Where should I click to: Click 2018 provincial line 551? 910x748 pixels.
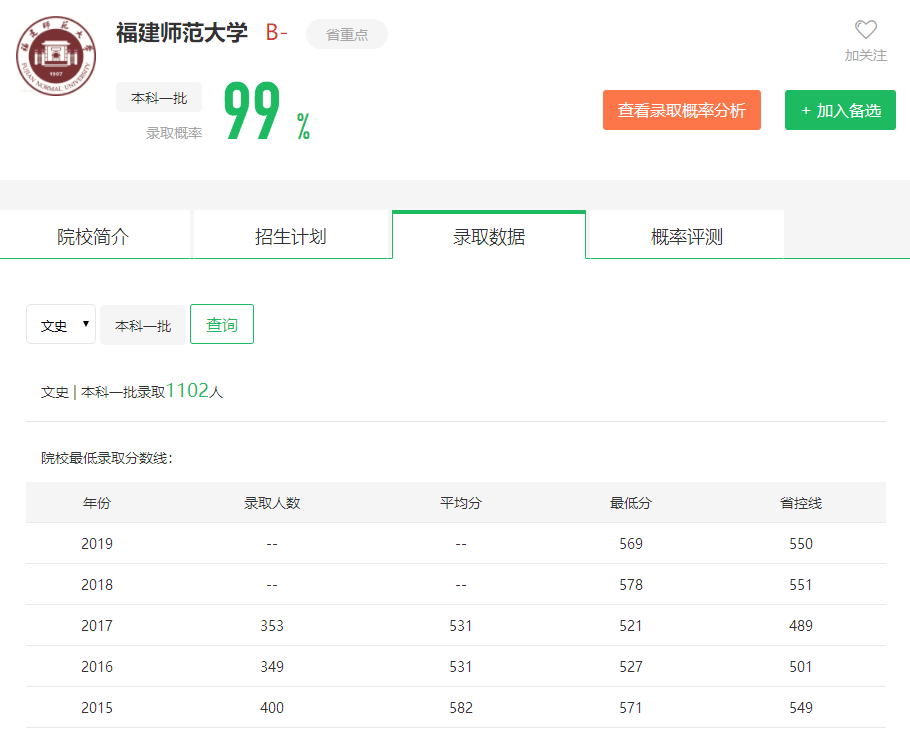pos(800,585)
